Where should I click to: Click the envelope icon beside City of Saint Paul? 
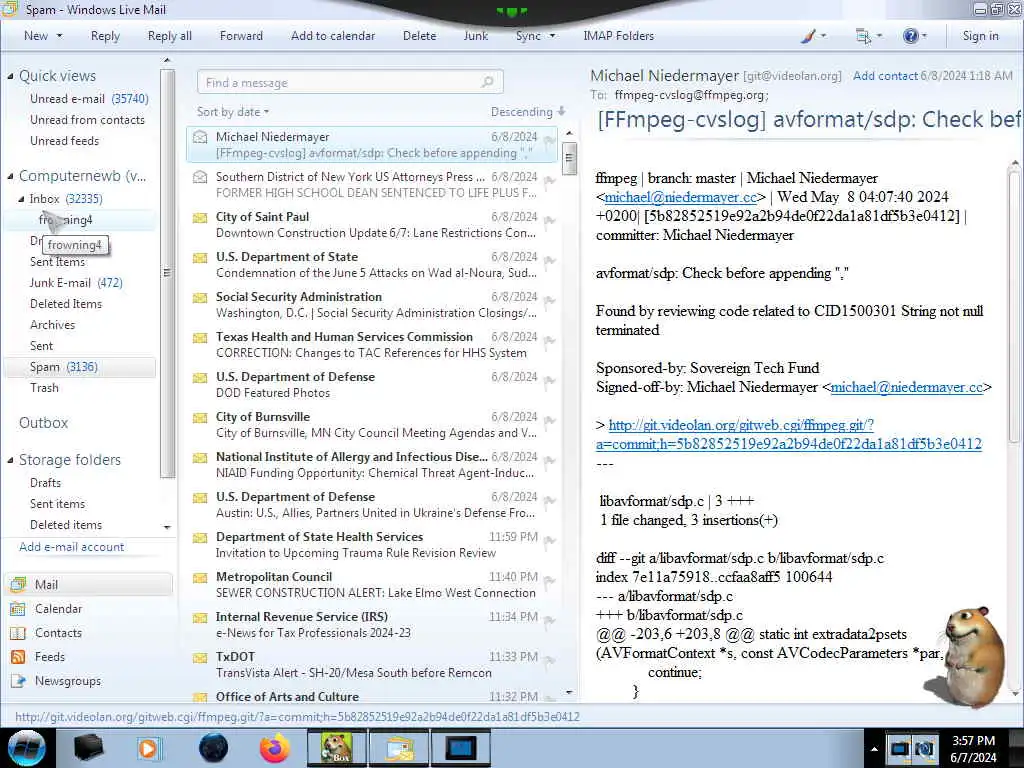coord(200,217)
